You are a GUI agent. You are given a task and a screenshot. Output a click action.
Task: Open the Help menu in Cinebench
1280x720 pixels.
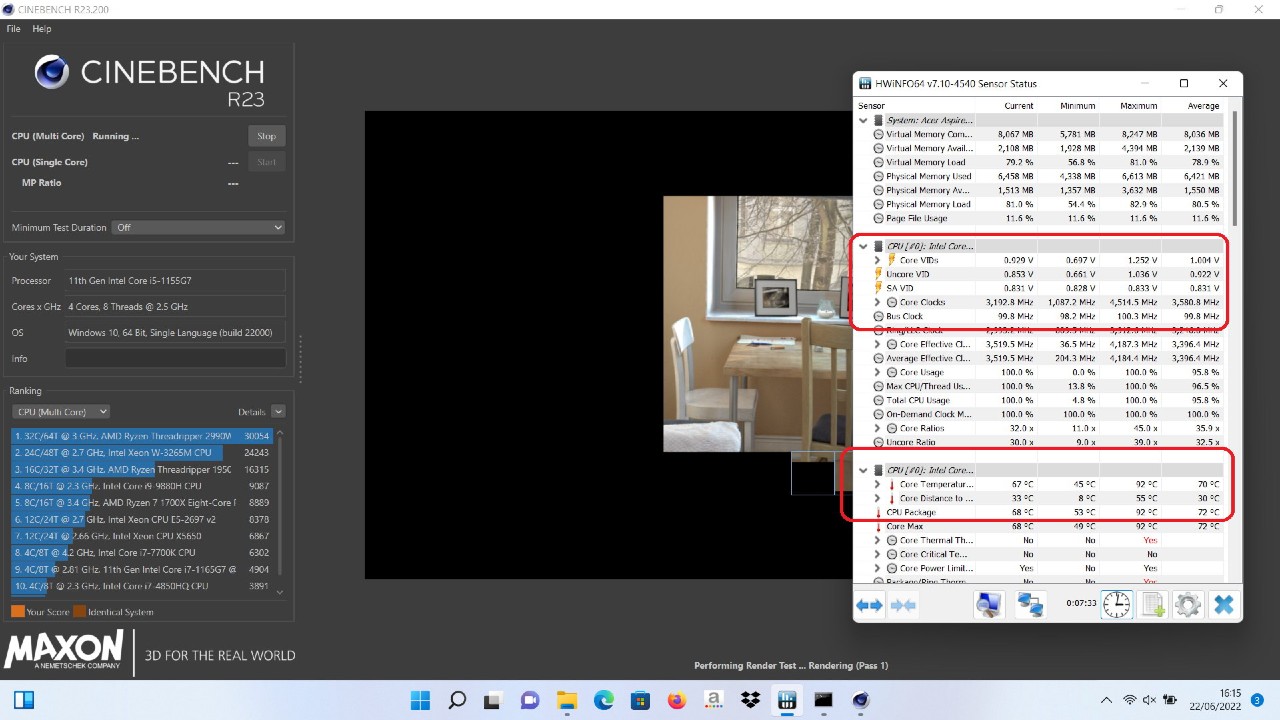click(41, 29)
